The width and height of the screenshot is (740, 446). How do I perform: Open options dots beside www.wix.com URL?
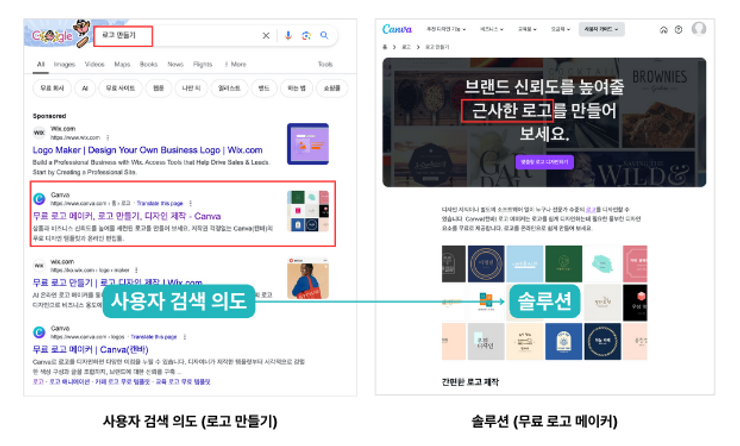tap(108, 138)
